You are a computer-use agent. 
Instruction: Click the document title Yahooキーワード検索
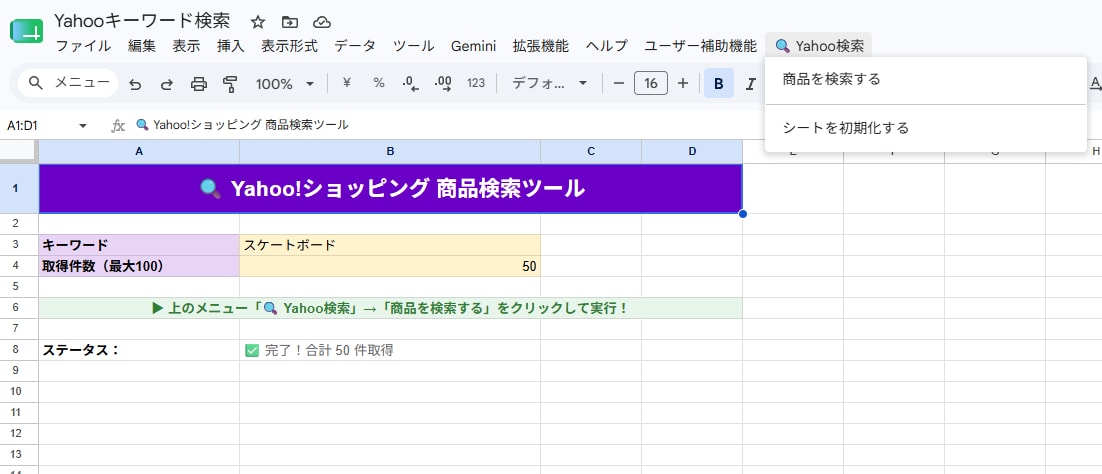pos(142,21)
